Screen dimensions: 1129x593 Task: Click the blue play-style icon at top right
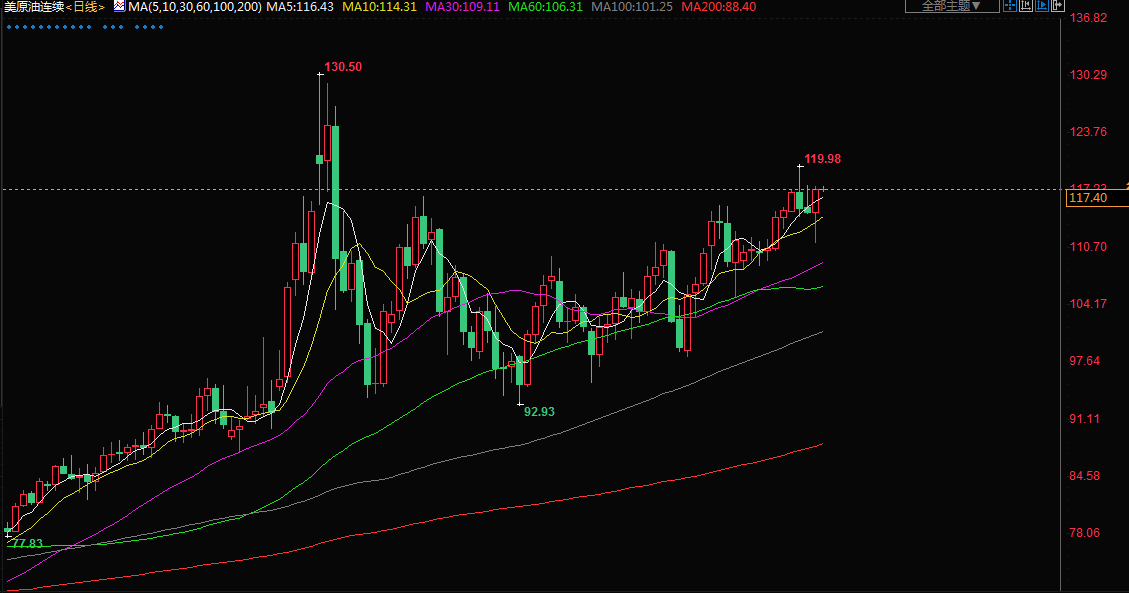coord(1041,6)
